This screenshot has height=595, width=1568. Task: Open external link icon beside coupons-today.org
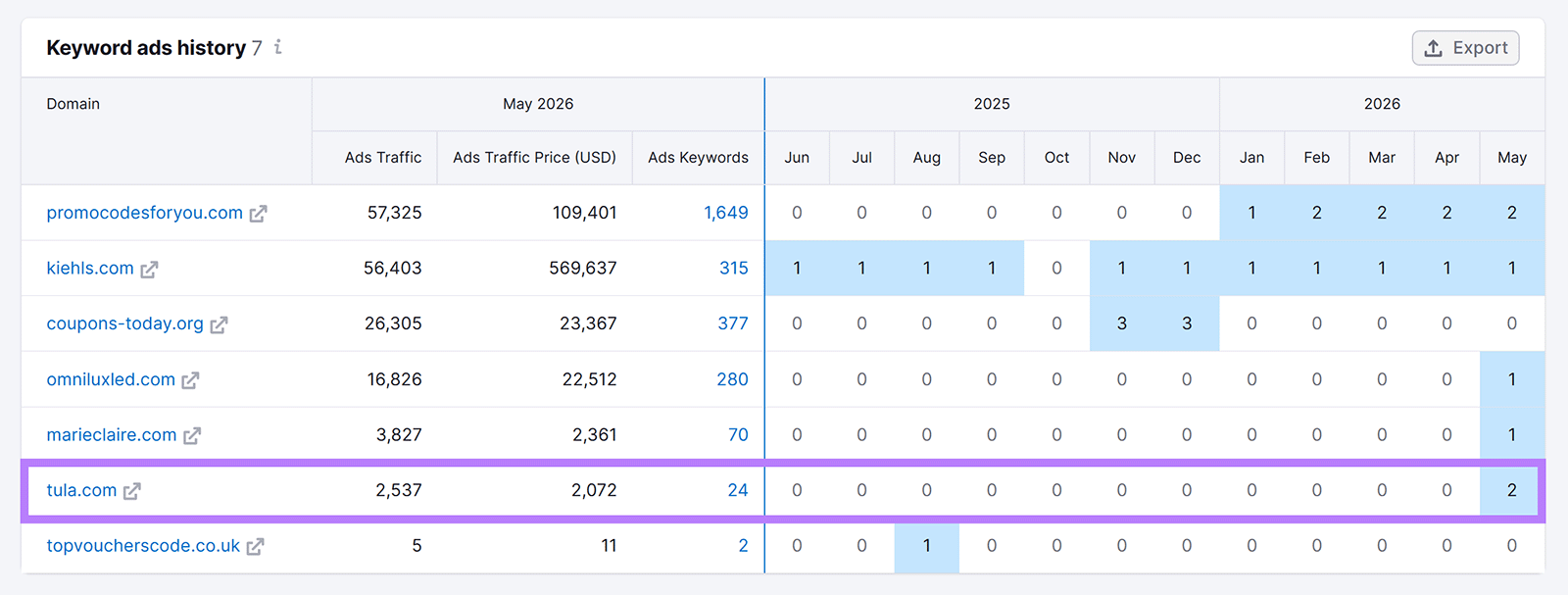pos(219,324)
